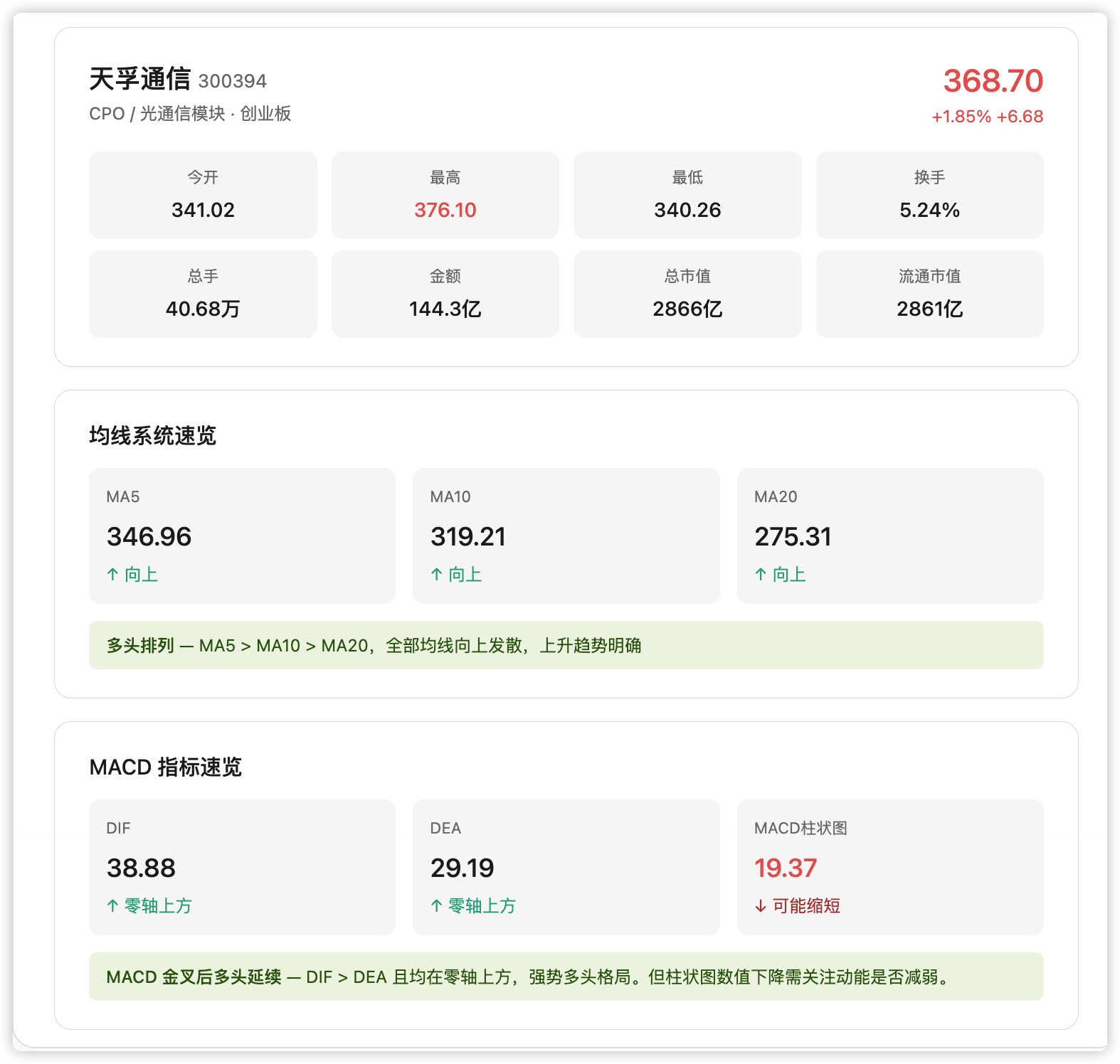Image resolution: width=1120 pixels, height=1064 pixels.
Task: Click sector label CPO / 光通信模块 · 创业板
Action: pos(190,114)
